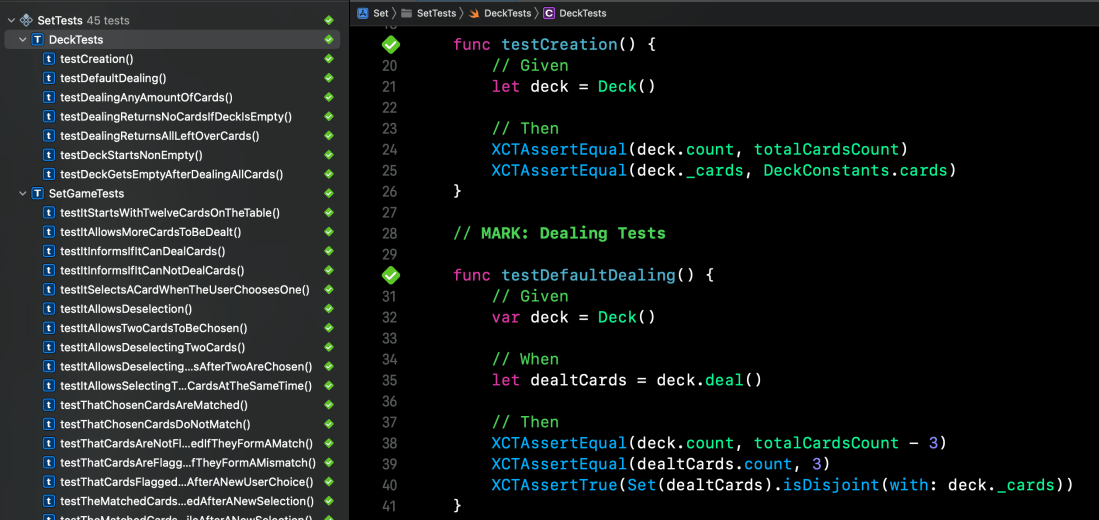The image size is (1099, 520).
Task: Click the test icon next to testDealingAnyAmountOfCards()
Action: click(x=49, y=98)
